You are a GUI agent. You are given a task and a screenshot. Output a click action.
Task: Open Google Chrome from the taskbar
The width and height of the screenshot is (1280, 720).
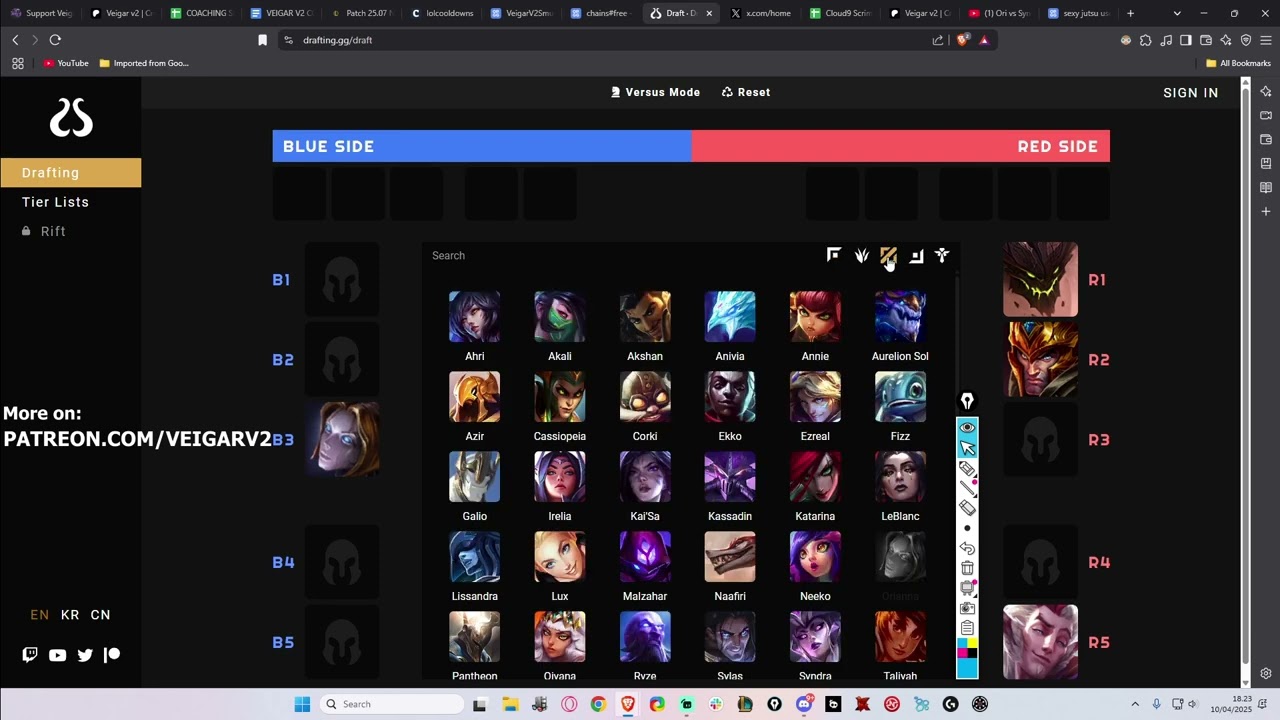[x=598, y=704]
